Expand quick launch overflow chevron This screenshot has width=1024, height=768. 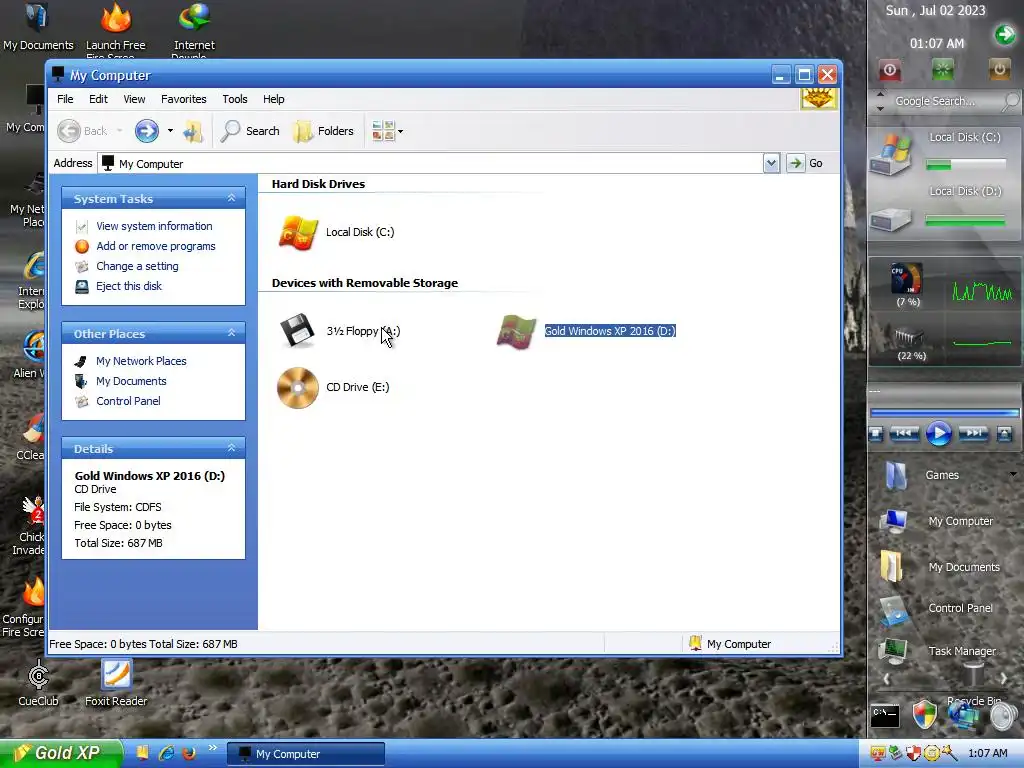point(212,748)
